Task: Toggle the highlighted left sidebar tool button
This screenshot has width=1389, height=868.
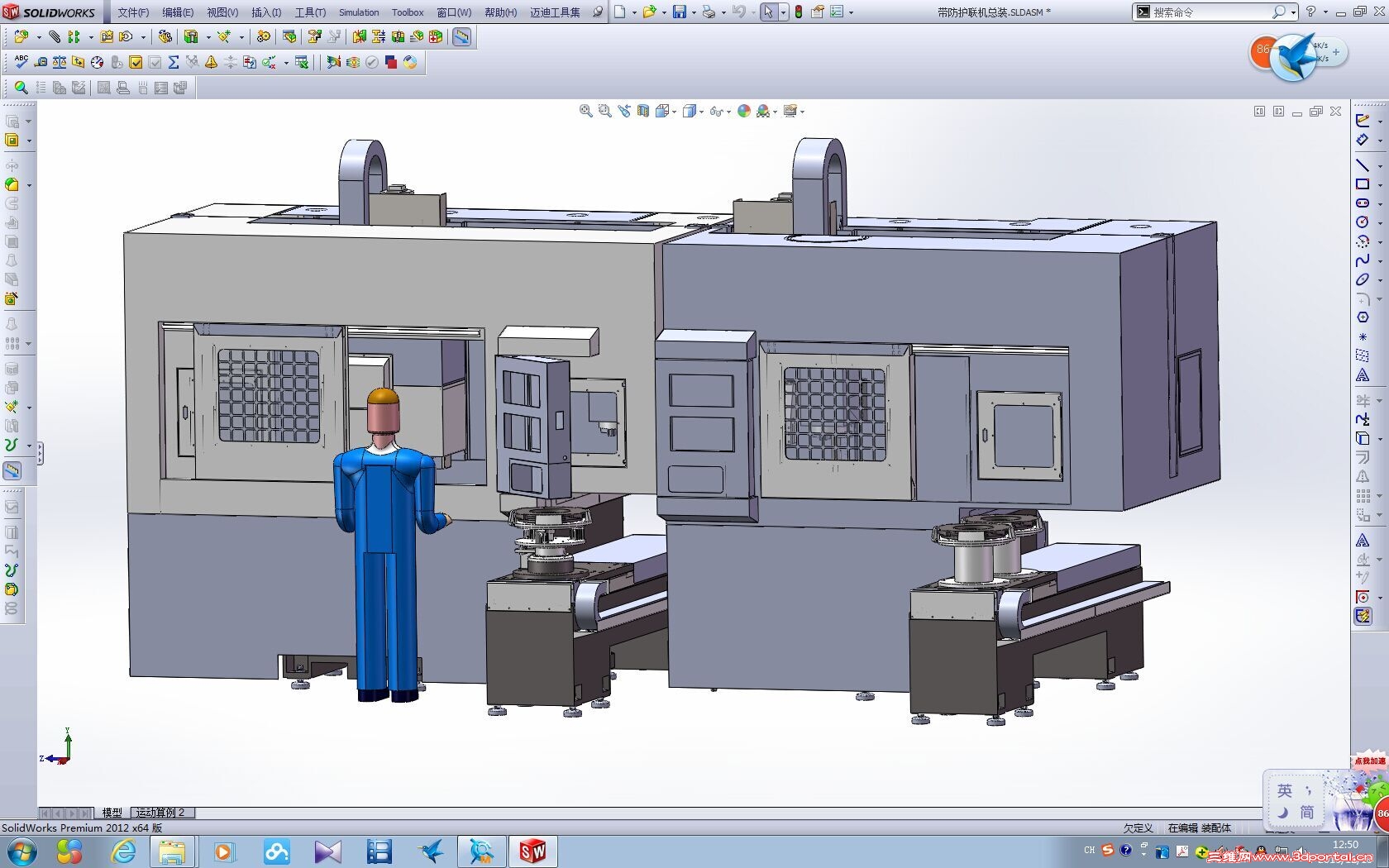Action: click(x=12, y=470)
